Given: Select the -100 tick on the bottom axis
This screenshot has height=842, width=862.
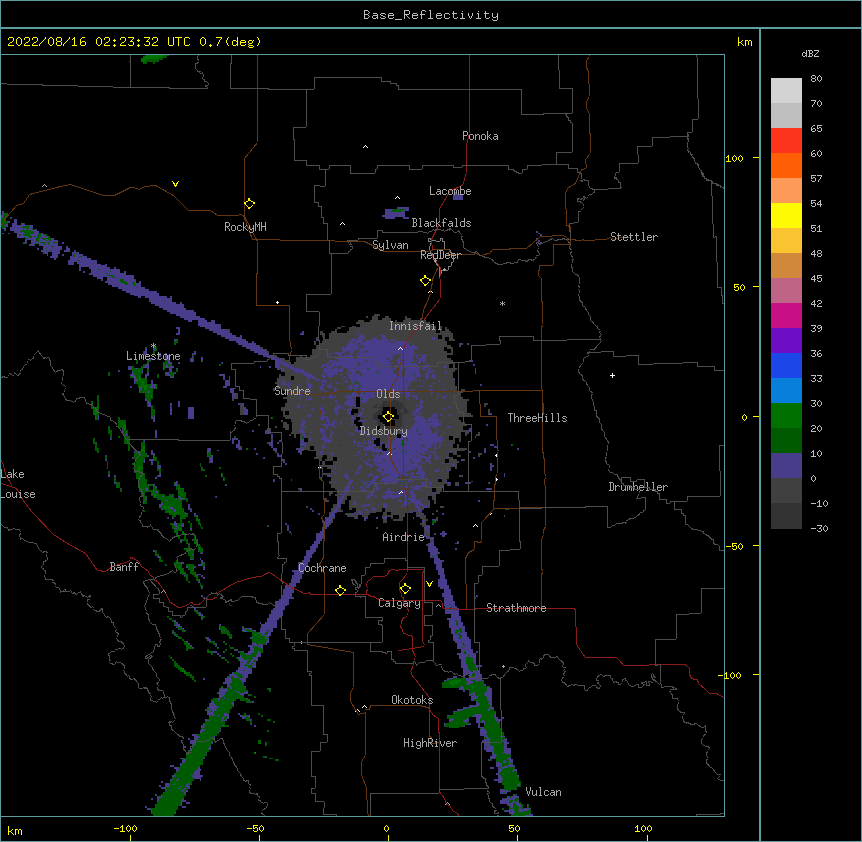Looking at the screenshot, I should (x=125, y=828).
